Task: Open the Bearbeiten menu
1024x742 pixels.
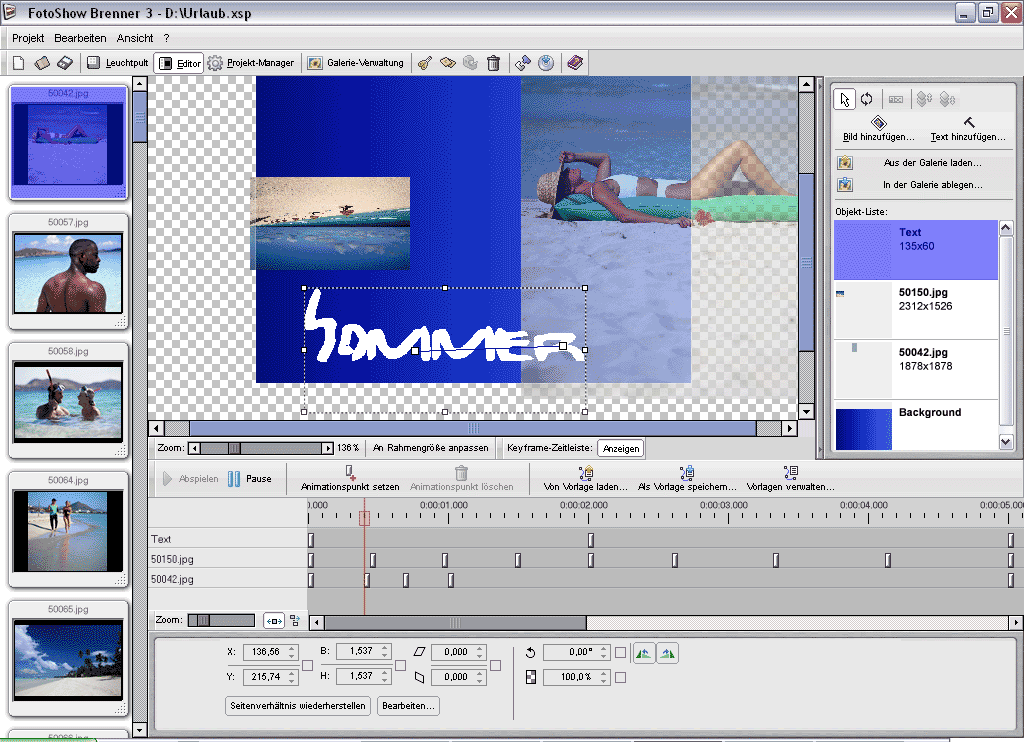Action: tap(80, 38)
